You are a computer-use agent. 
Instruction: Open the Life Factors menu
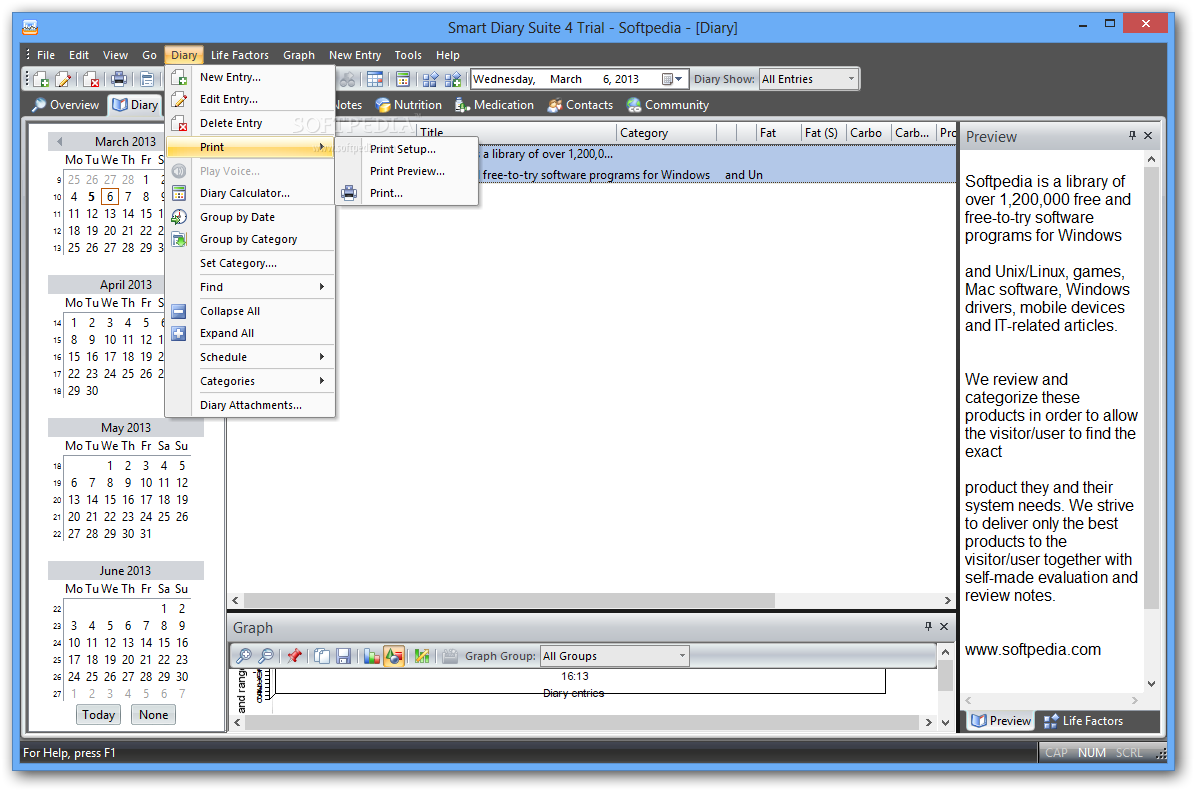click(x=239, y=55)
